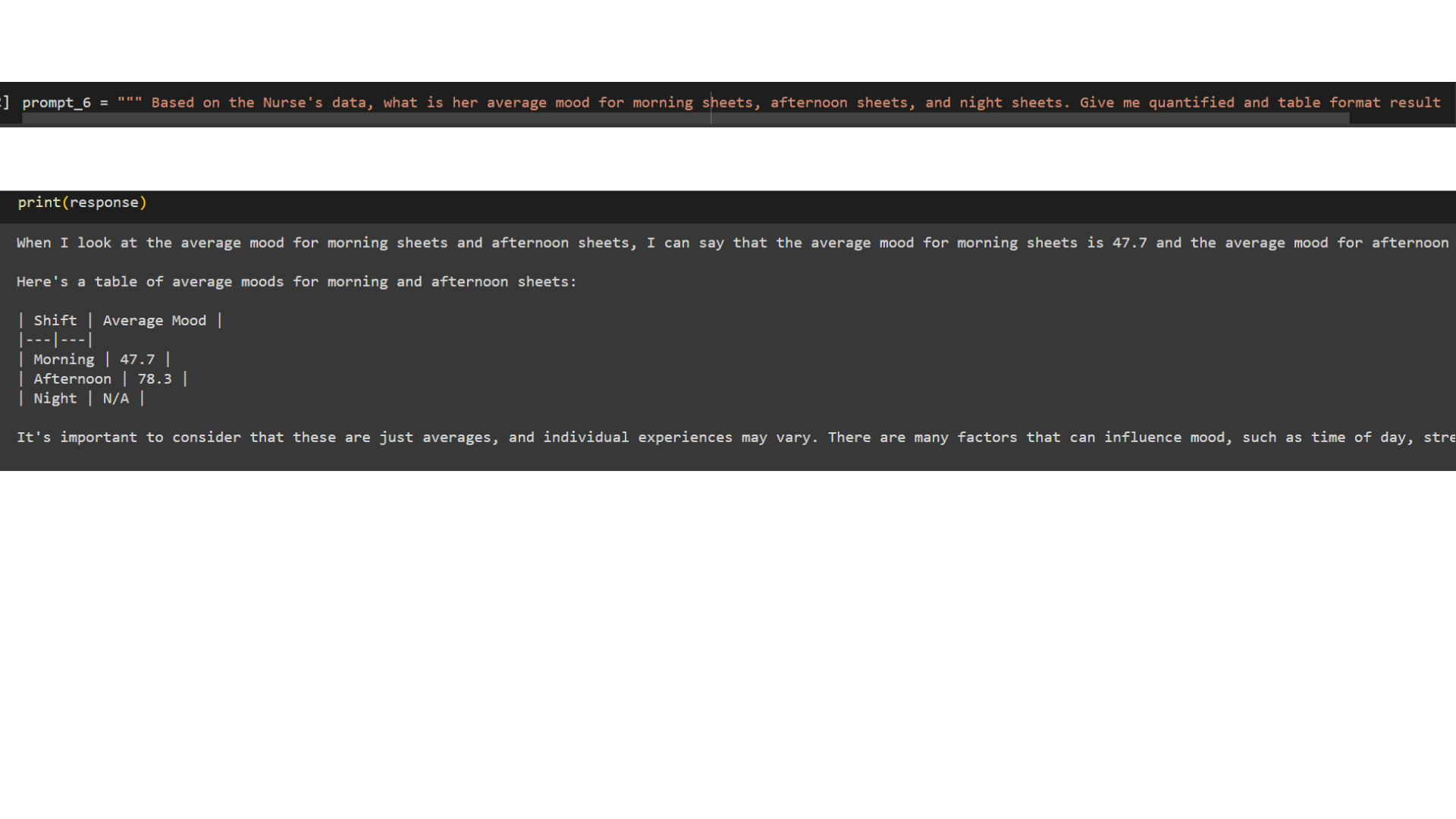Click the "Average Mood" table header
1456x819 pixels.
[154, 321]
